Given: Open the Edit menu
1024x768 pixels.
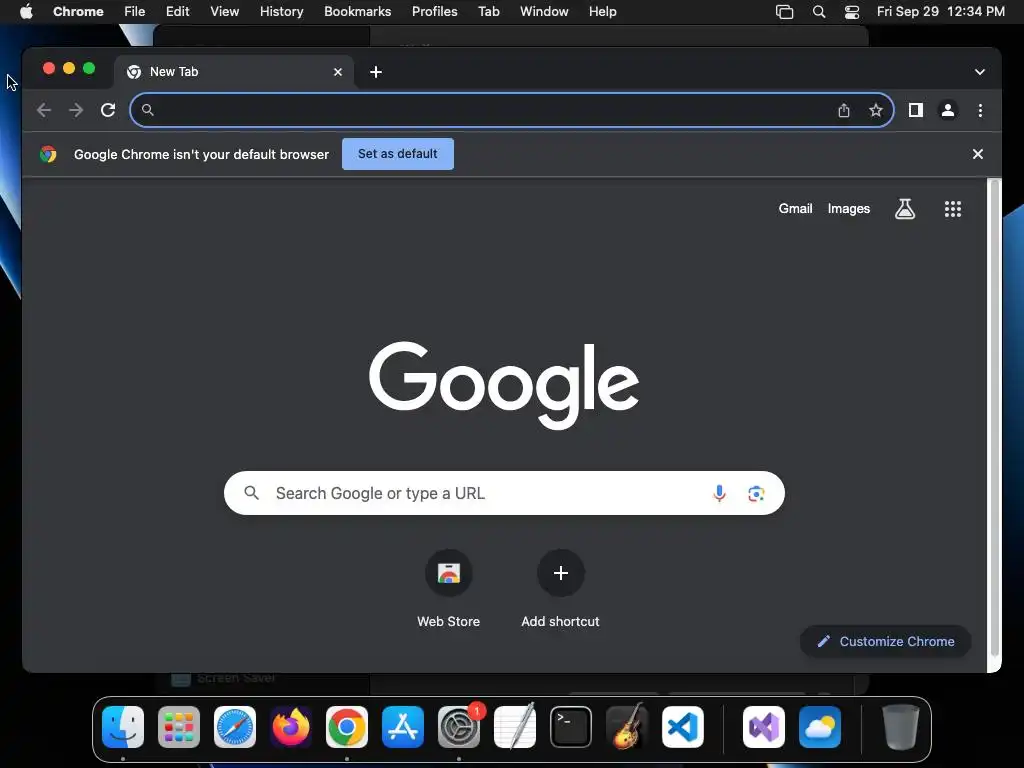Looking at the screenshot, I should 177,12.
